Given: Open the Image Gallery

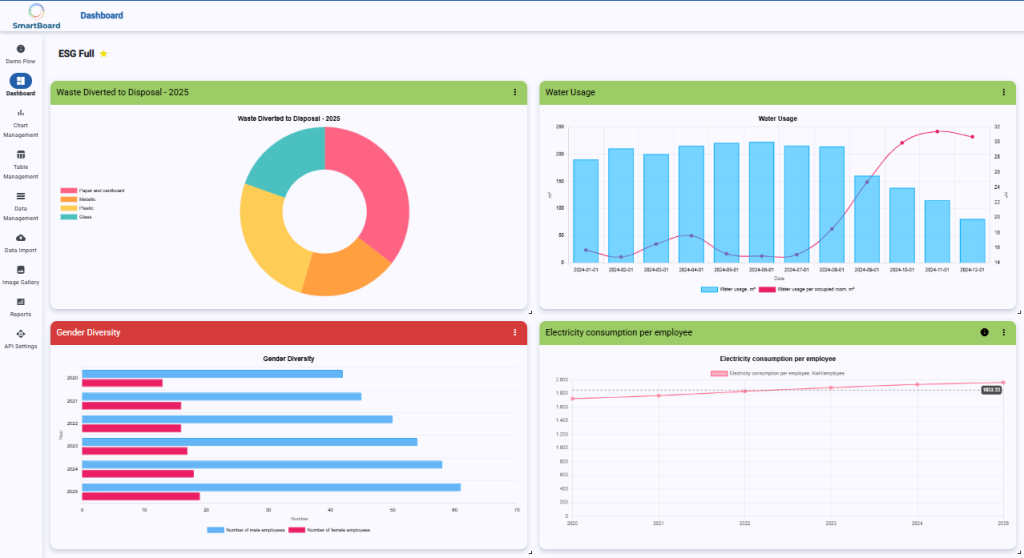Looking at the screenshot, I should point(21,270).
